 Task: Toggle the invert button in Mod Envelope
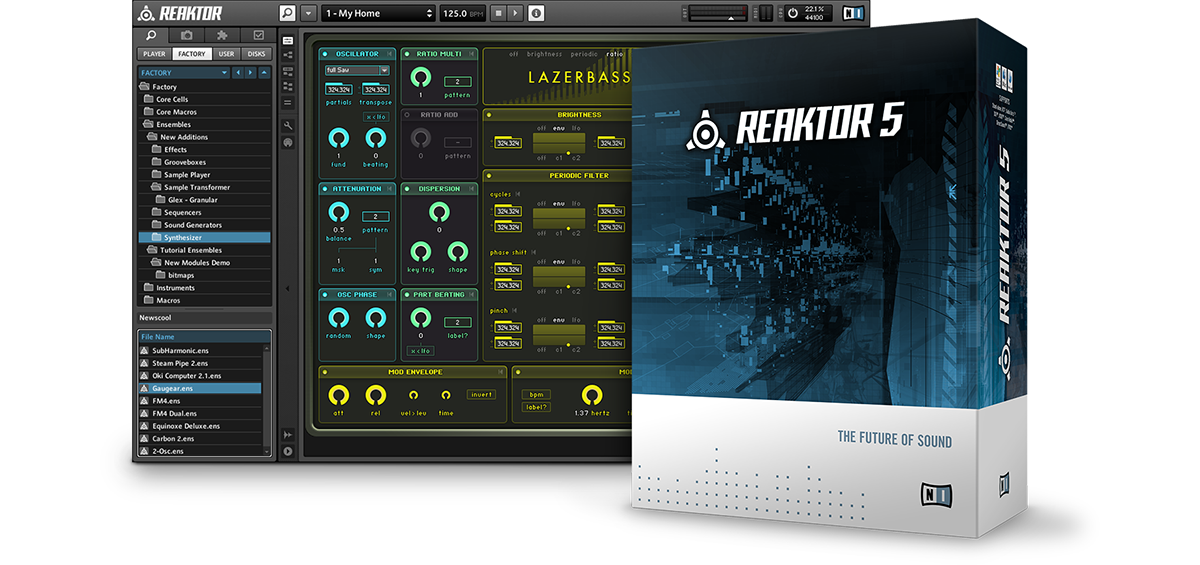pos(480,394)
